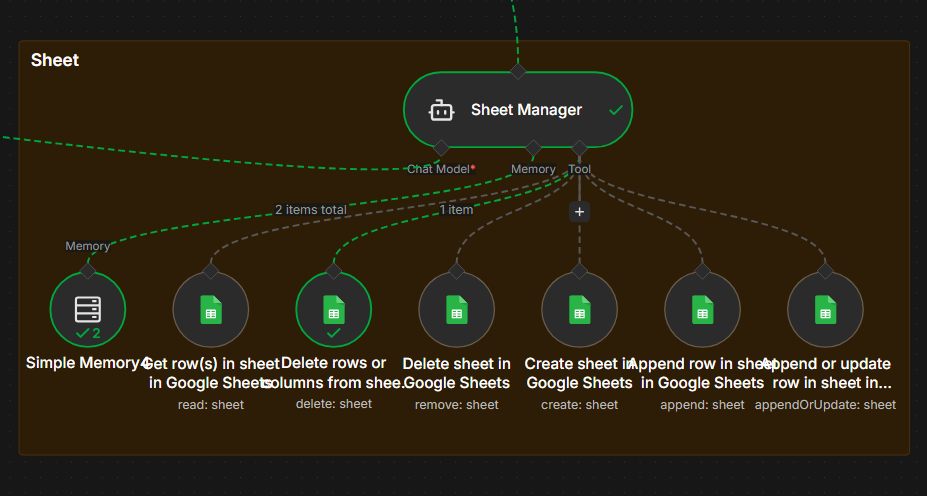This screenshot has height=496, width=927.
Task: Click the 'create: sheet' subtitle
Action: pos(579,405)
